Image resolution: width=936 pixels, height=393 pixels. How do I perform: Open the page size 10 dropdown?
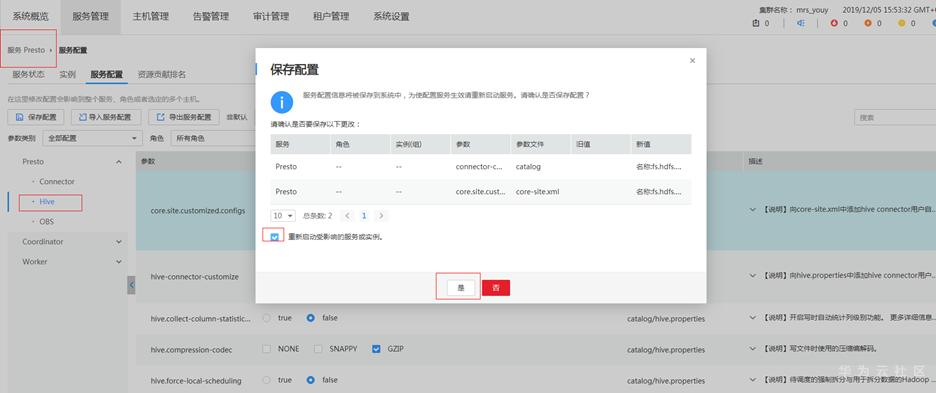284,216
